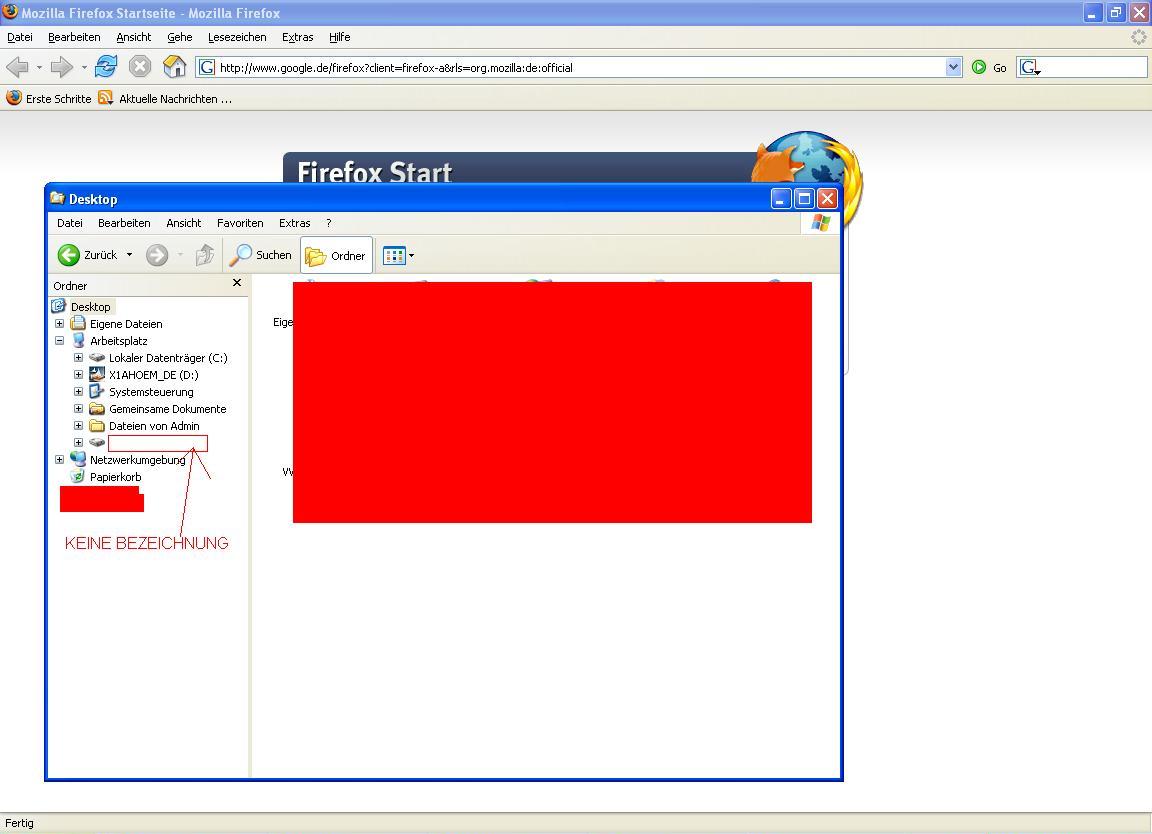Open Firefox Lesezeichen menu
1152x834 pixels.
pyautogui.click(x=237, y=37)
